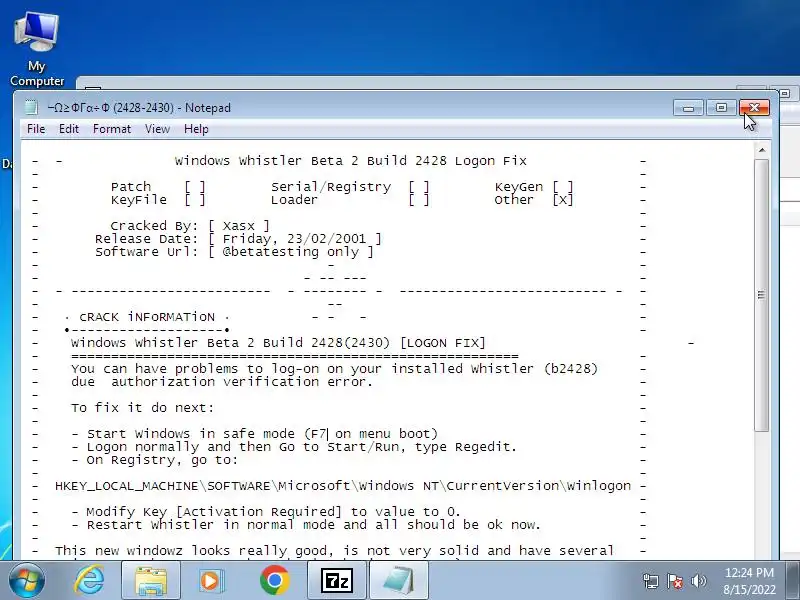Image resolution: width=800 pixels, height=600 pixels.
Task: Click the 'Serial/Registry' label in the text
Action: (x=331, y=187)
